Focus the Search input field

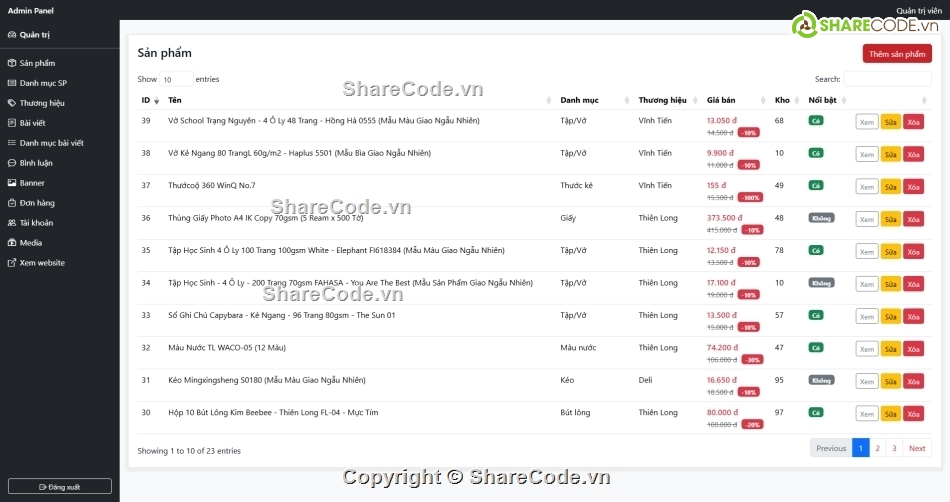click(x=888, y=79)
